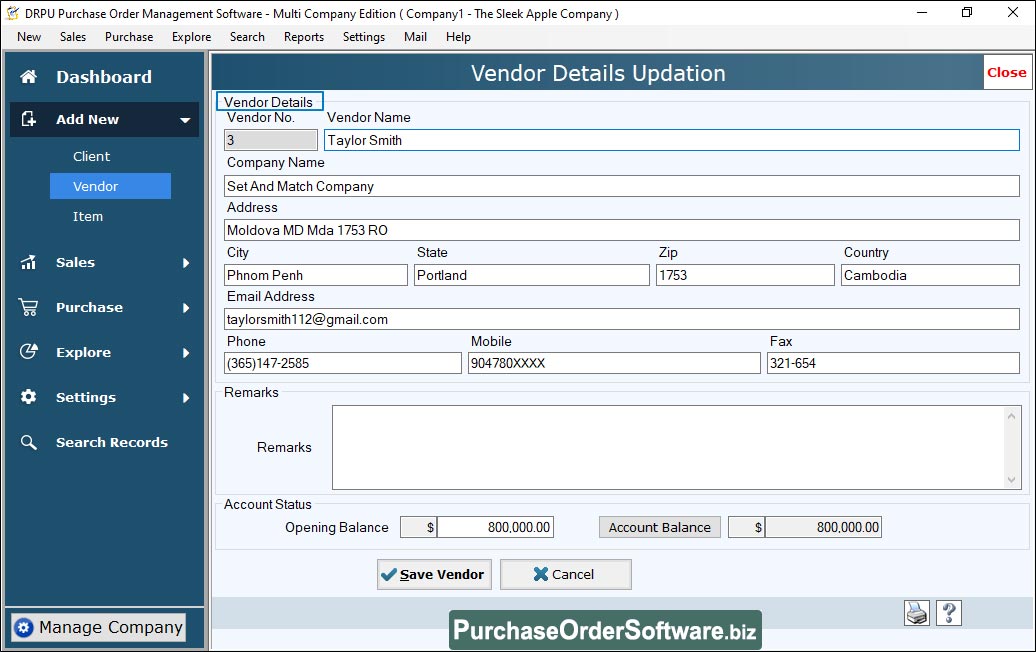Click the Account Balance amount 800,000.00
This screenshot has width=1036, height=652.
pos(823,527)
